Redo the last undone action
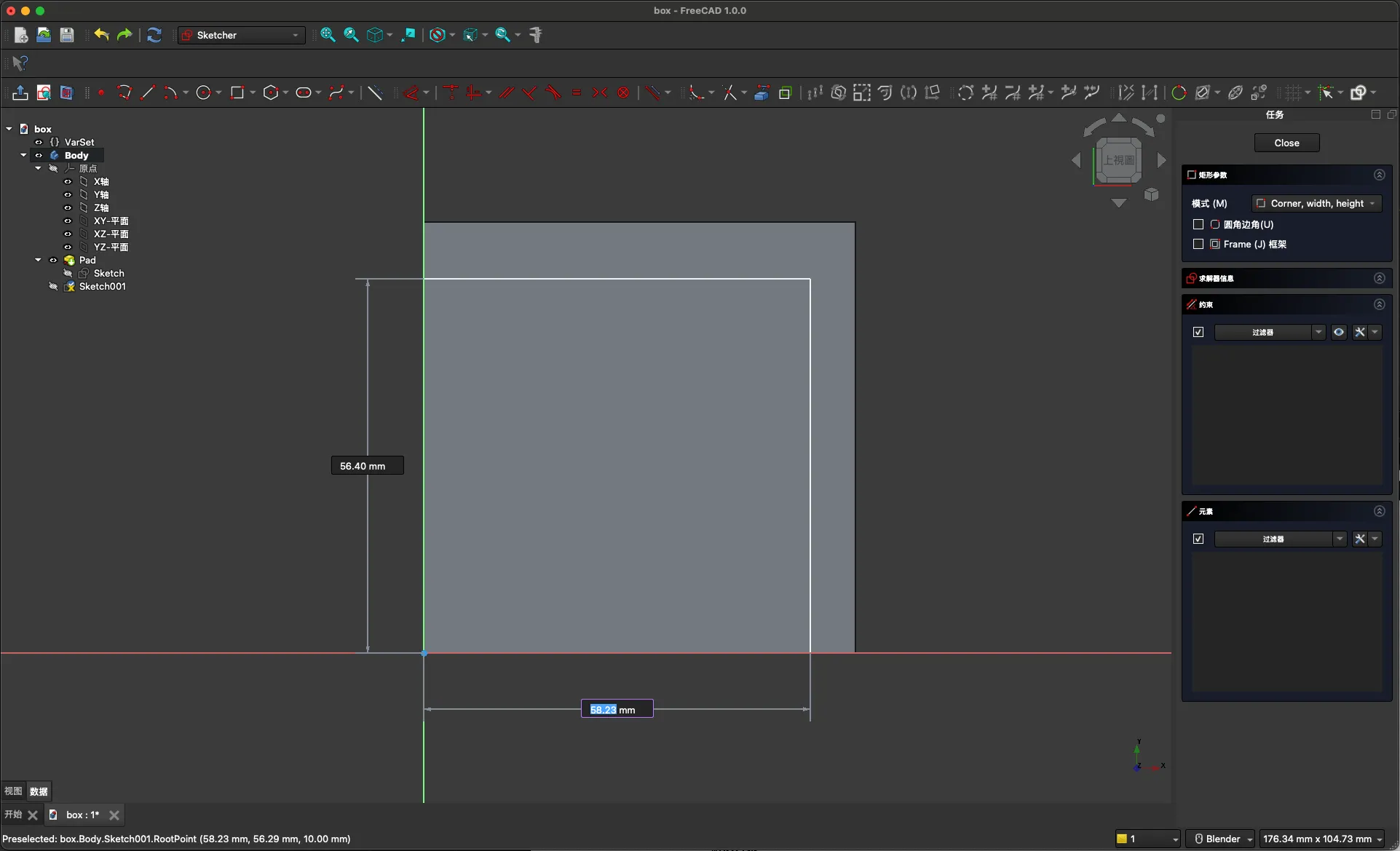Viewport: 1400px width, 851px height. click(124, 35)
